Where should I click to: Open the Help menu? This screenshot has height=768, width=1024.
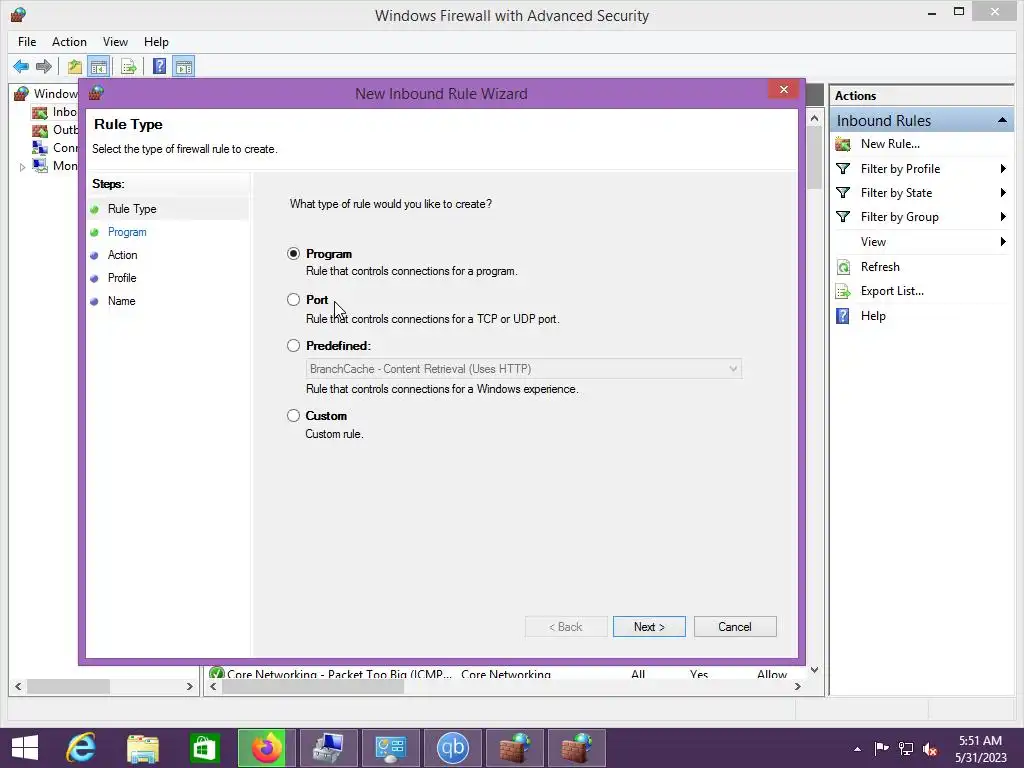click(x=156, y=42)
